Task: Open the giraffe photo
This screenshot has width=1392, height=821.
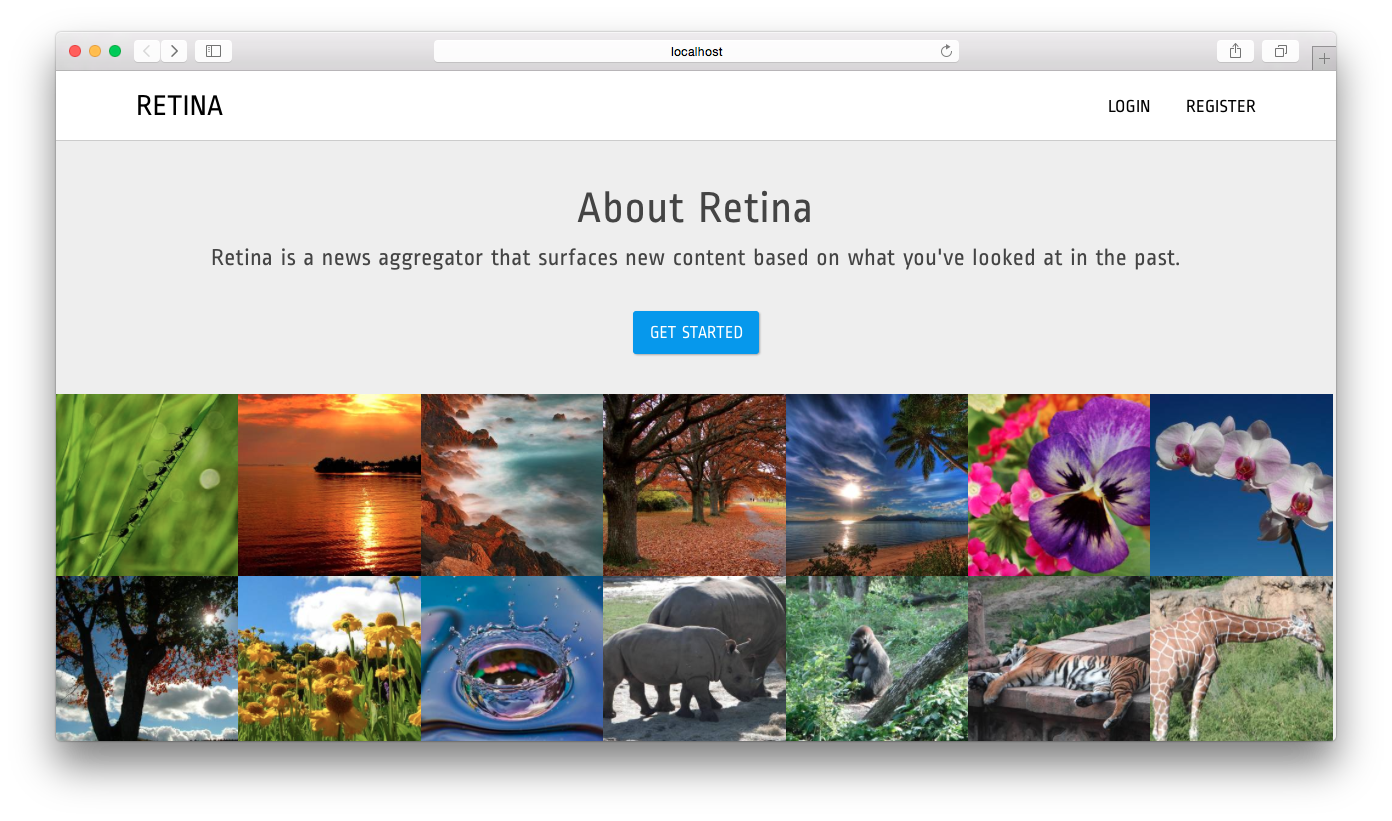Action: pos(1242,658)
